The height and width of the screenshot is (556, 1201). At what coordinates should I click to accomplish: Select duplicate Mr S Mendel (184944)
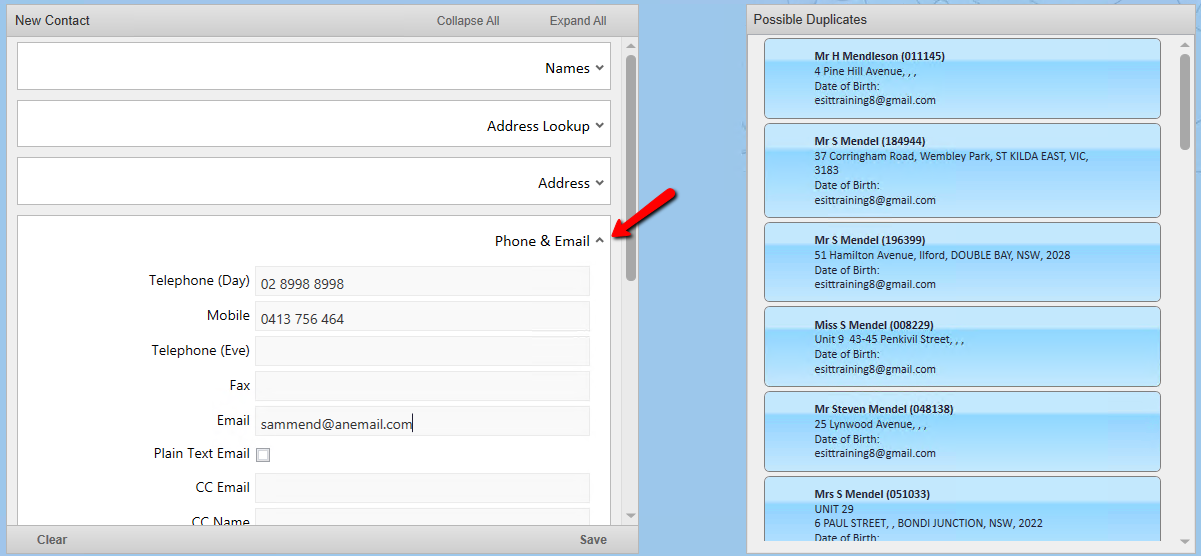pyautogui.click(x=961, y=170)
